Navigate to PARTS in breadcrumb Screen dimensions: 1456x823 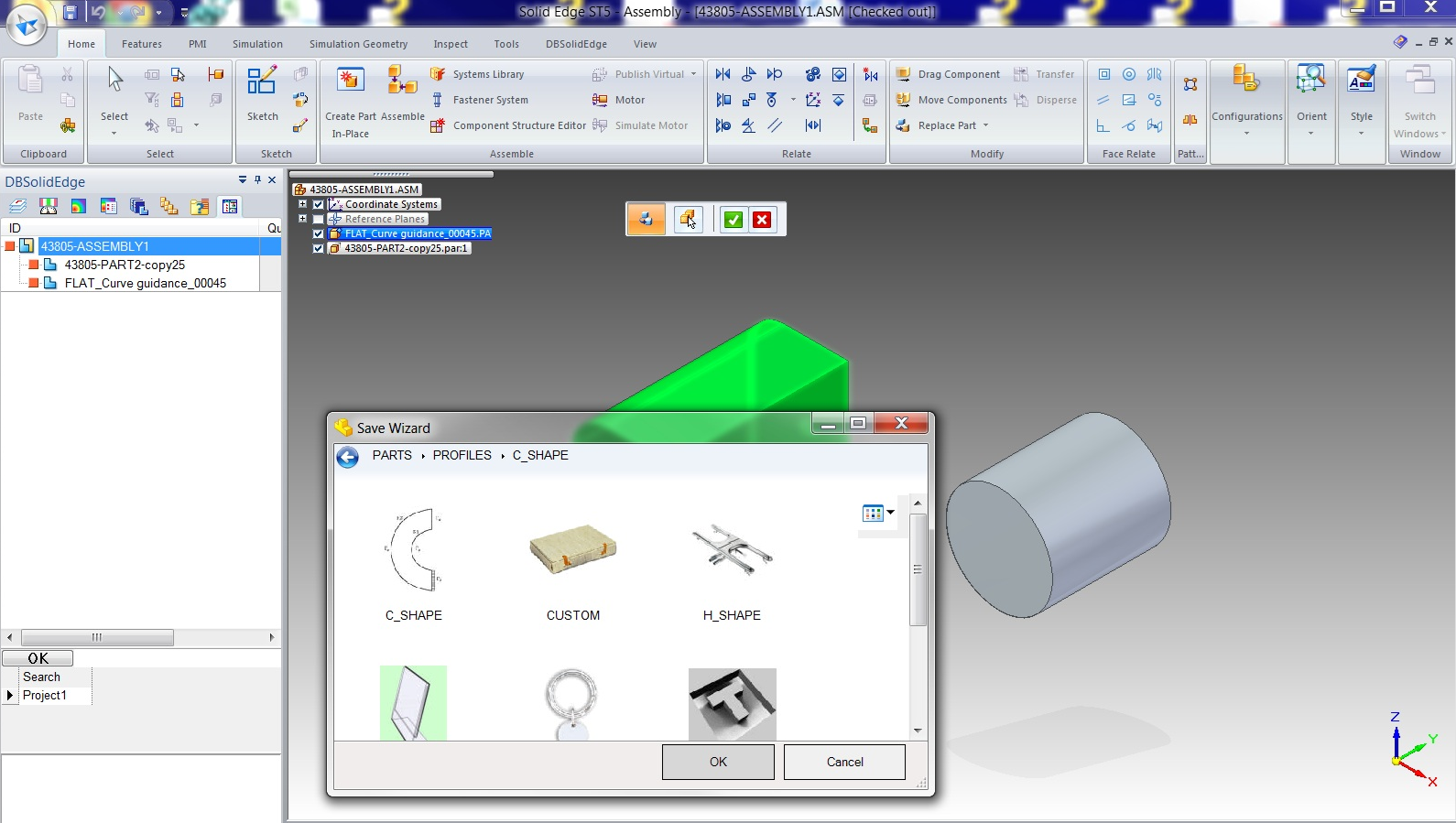(x=392, y=455)
